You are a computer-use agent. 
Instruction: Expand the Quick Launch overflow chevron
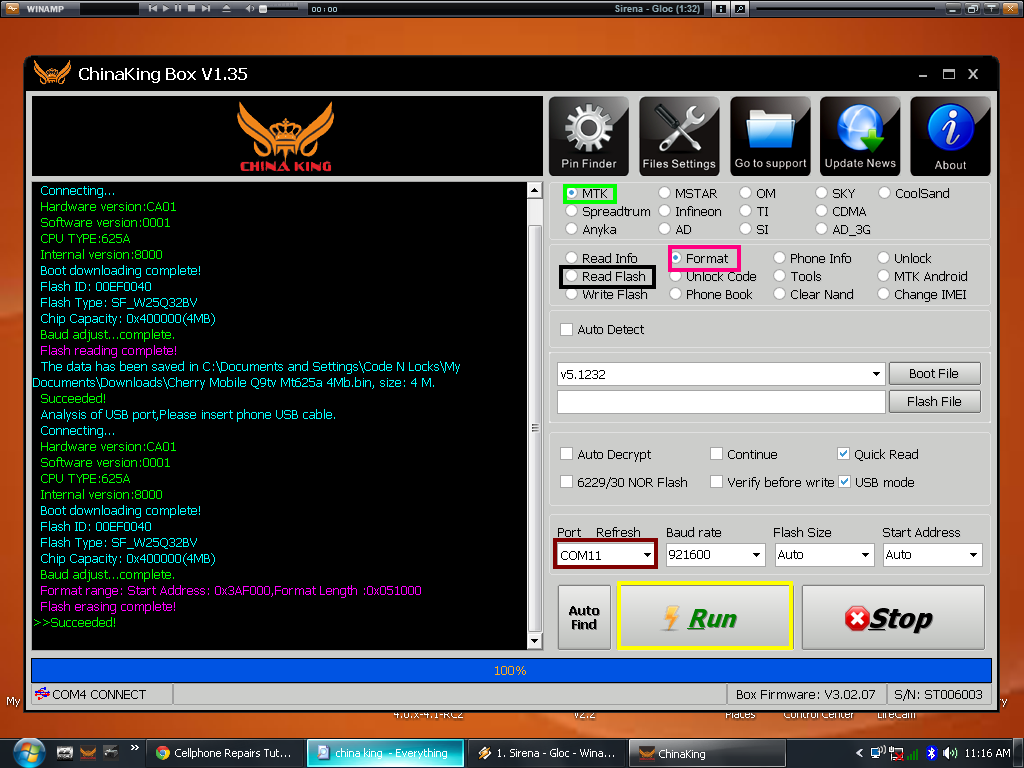(x=135, y=748)
